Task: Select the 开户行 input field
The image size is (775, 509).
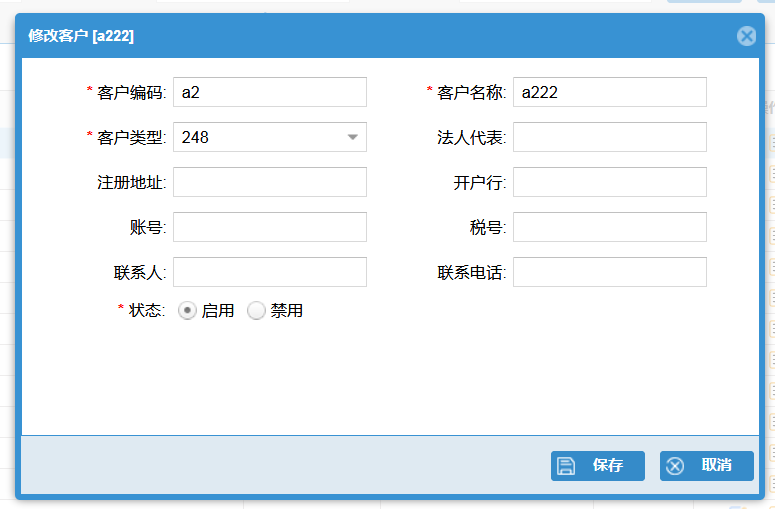Action: [x=609, y=182]
